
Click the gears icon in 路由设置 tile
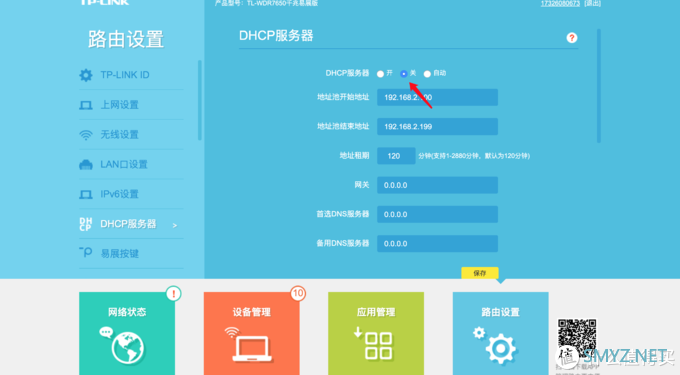click(495, 346)
